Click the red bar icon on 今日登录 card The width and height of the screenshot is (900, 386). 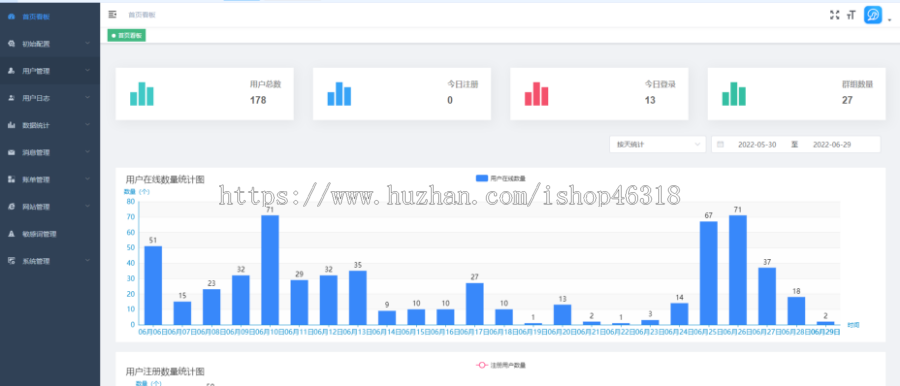(537, 94)
